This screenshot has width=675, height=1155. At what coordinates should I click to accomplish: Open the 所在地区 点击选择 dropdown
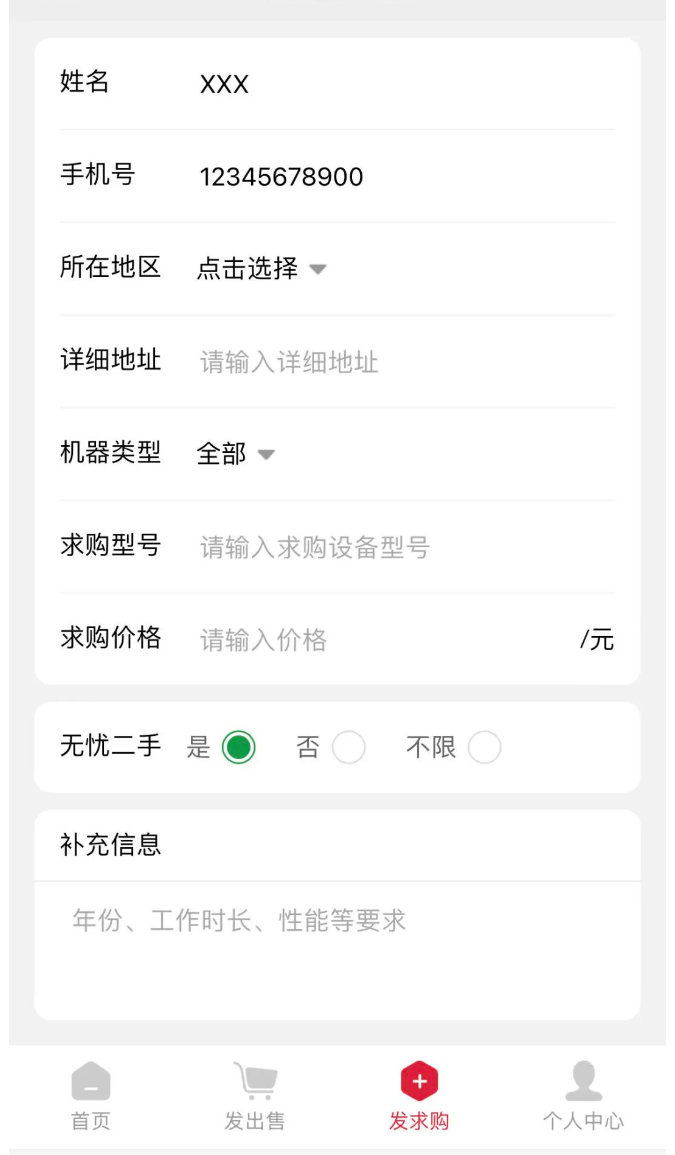point(248,268)
